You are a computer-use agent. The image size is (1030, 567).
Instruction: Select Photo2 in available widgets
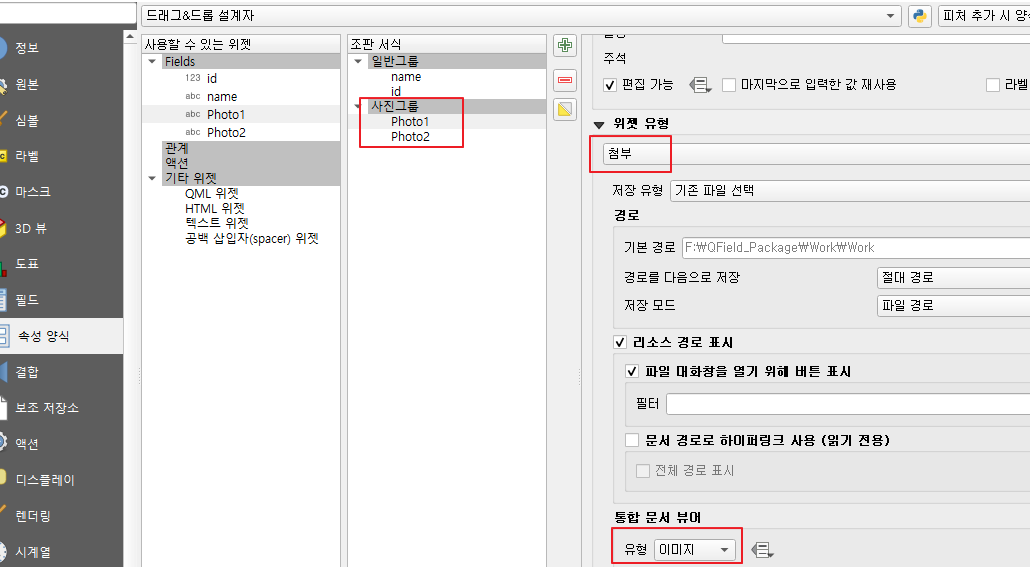225,133
